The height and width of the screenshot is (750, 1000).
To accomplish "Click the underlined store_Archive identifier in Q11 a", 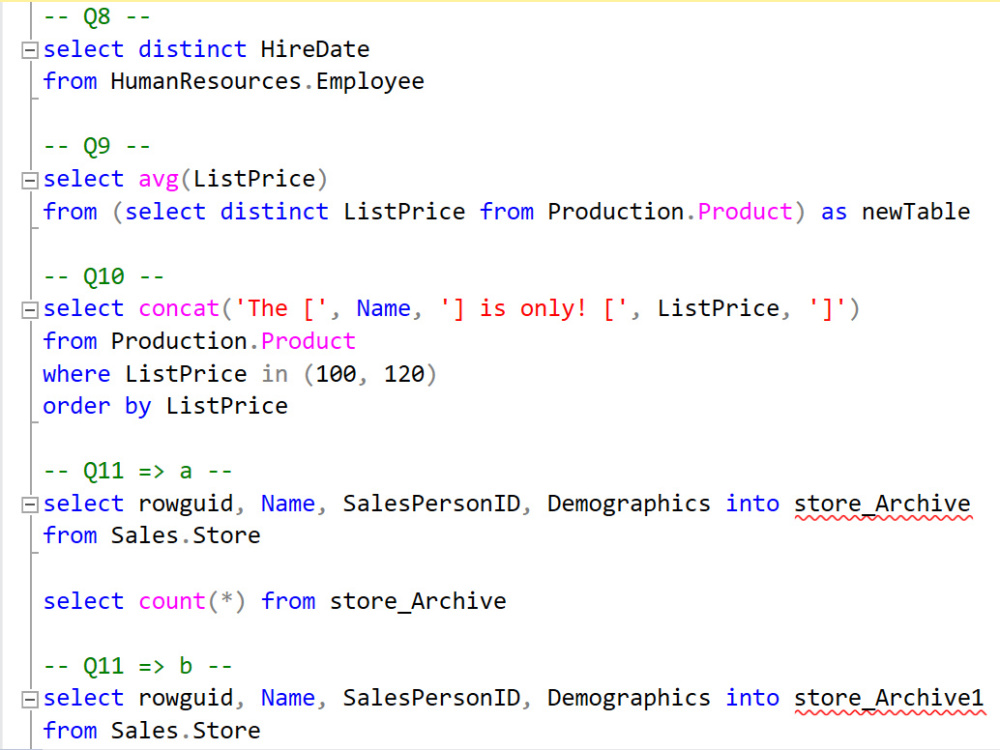I will pyautogui.click(x=883, y=504).
